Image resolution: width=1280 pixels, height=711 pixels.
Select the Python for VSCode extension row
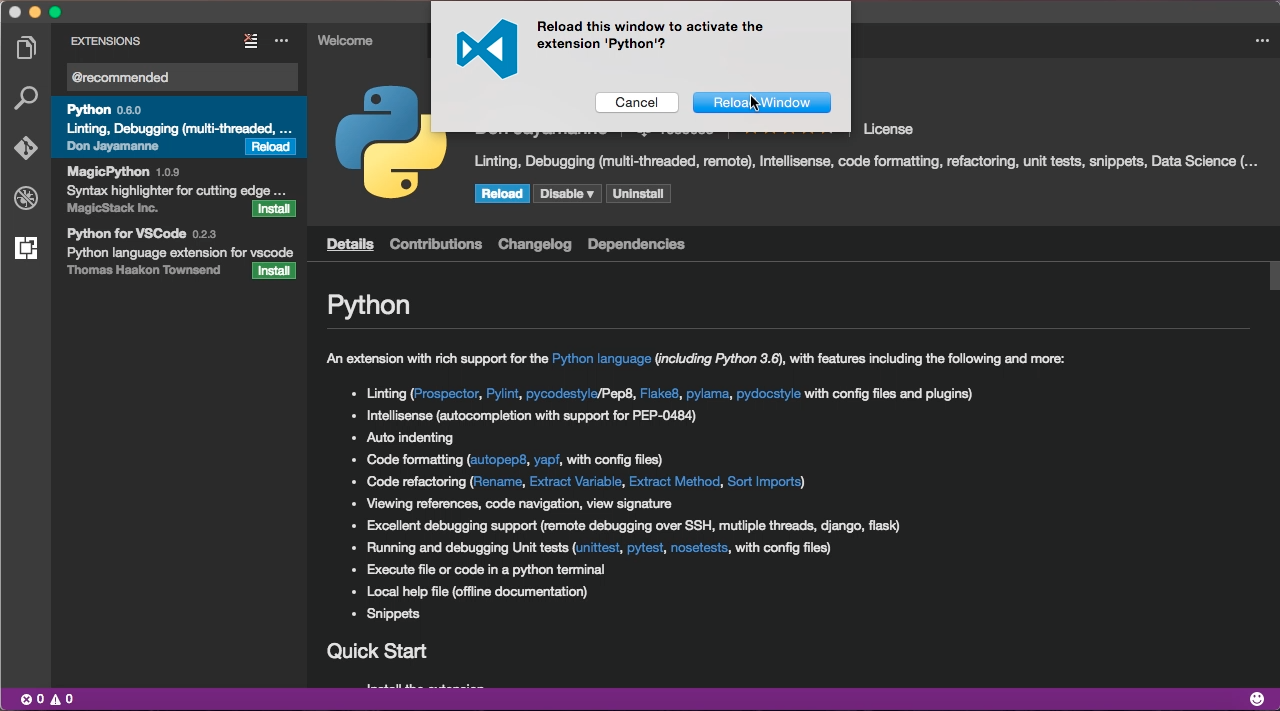[179, 251]
